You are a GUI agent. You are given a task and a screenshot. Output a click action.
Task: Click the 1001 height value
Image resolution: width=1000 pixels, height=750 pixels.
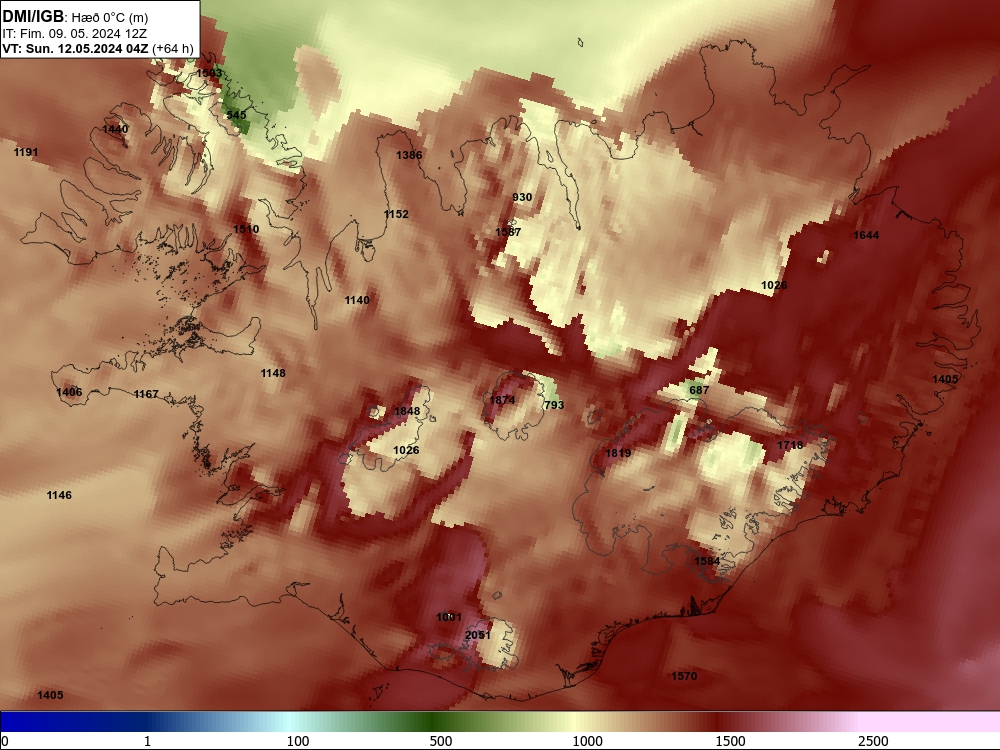449,617
